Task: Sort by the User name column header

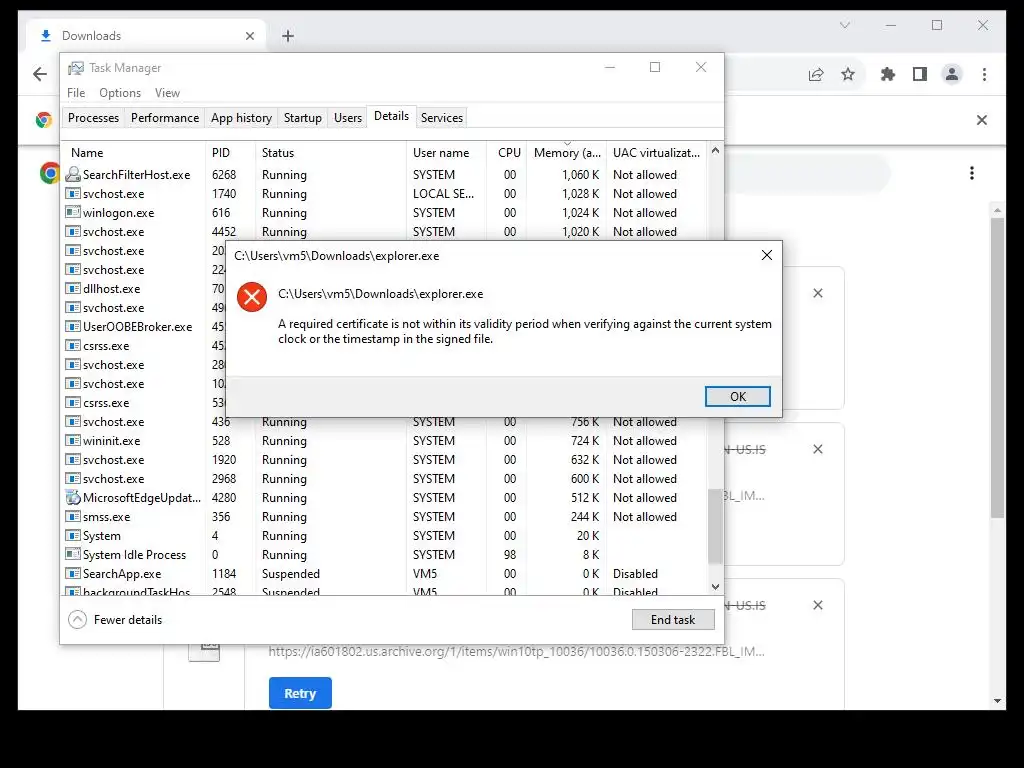Action: coord(447,153)
